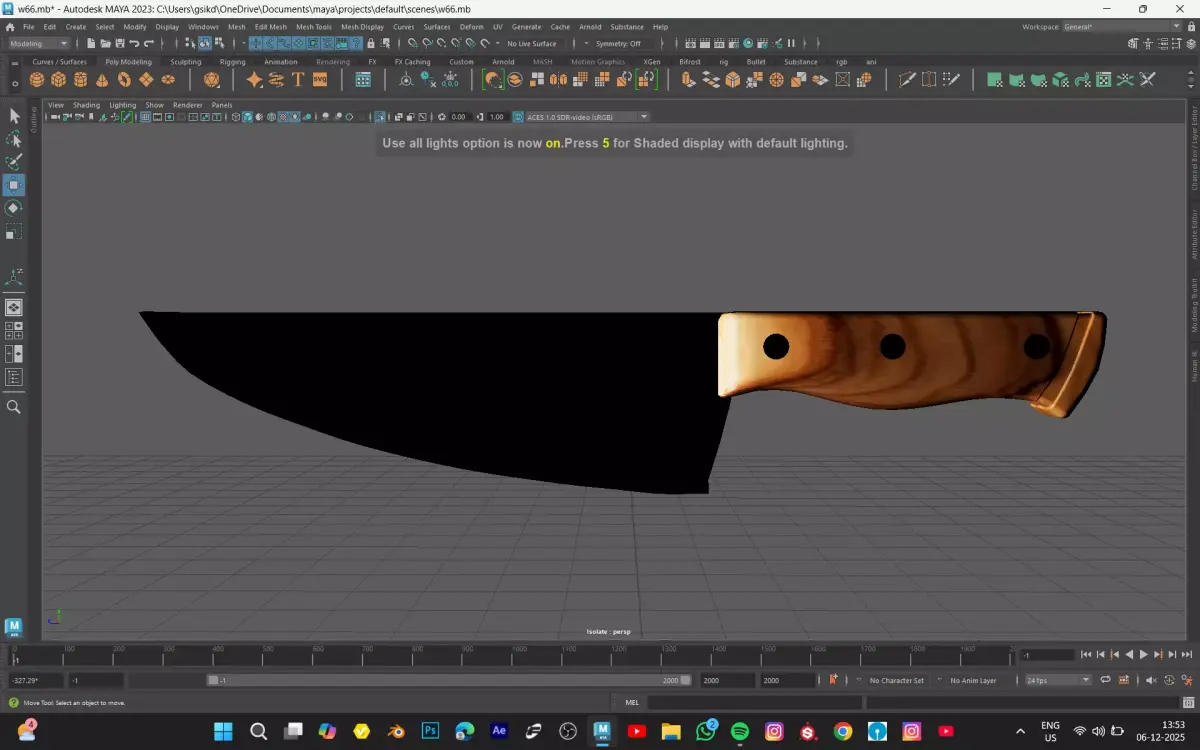The height and width of the screenshot is (750, 1200).
Task: Switch to the Rigging shelf tab
Action: (x=232, y=61)
